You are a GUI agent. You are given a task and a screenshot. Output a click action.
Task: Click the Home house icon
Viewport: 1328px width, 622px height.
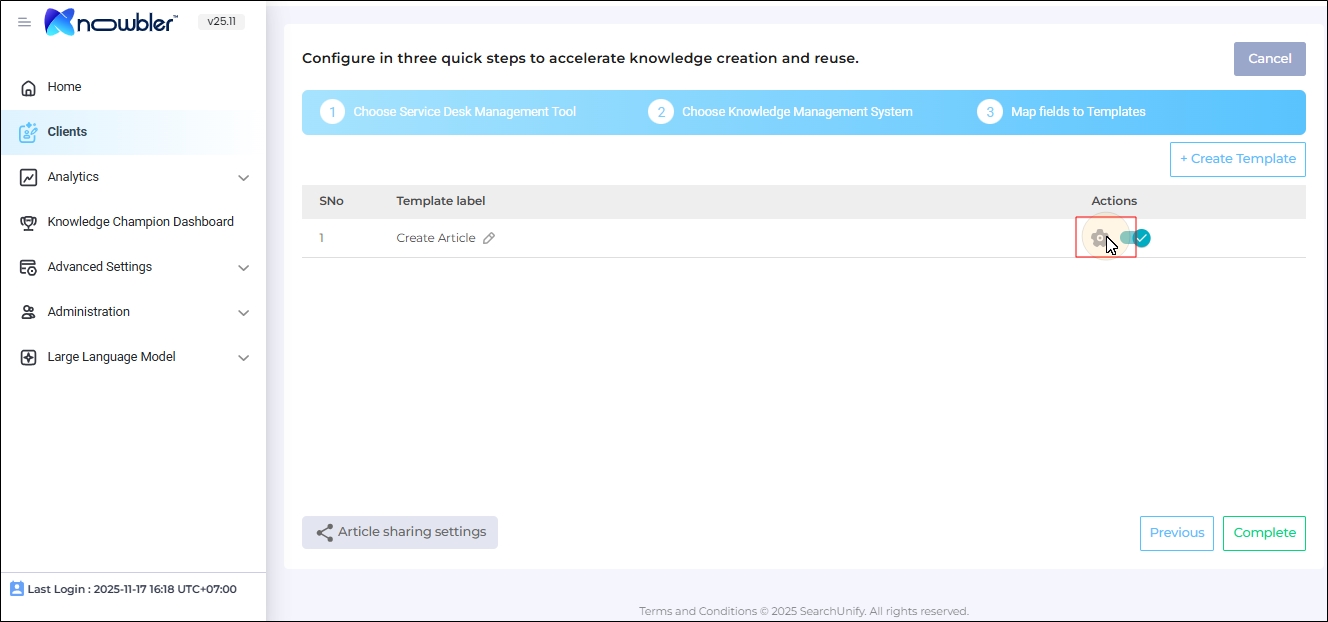pos(29,87)
